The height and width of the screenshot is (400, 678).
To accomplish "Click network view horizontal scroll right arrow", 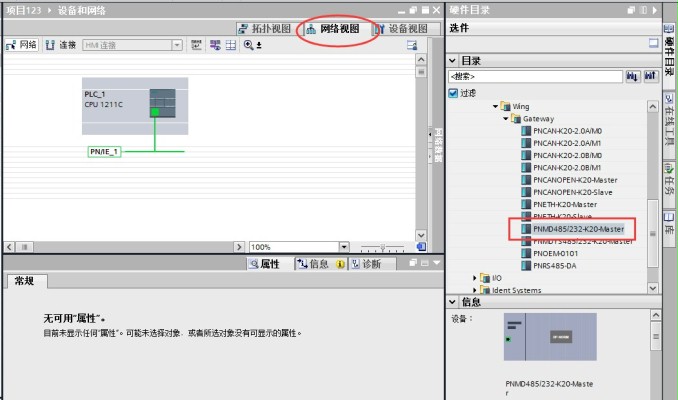I will click(239, 247).
